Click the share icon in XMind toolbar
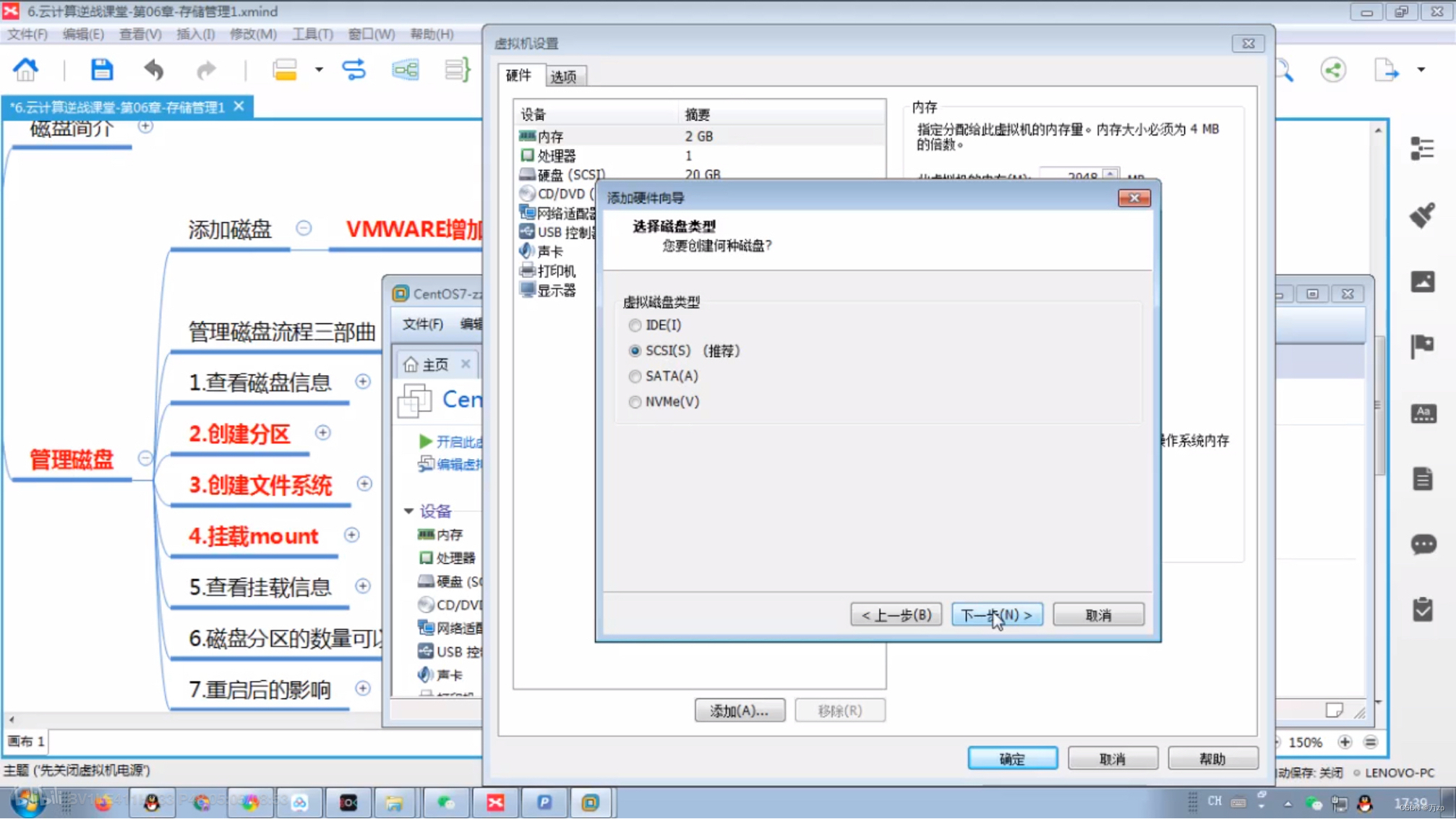 1333,70
